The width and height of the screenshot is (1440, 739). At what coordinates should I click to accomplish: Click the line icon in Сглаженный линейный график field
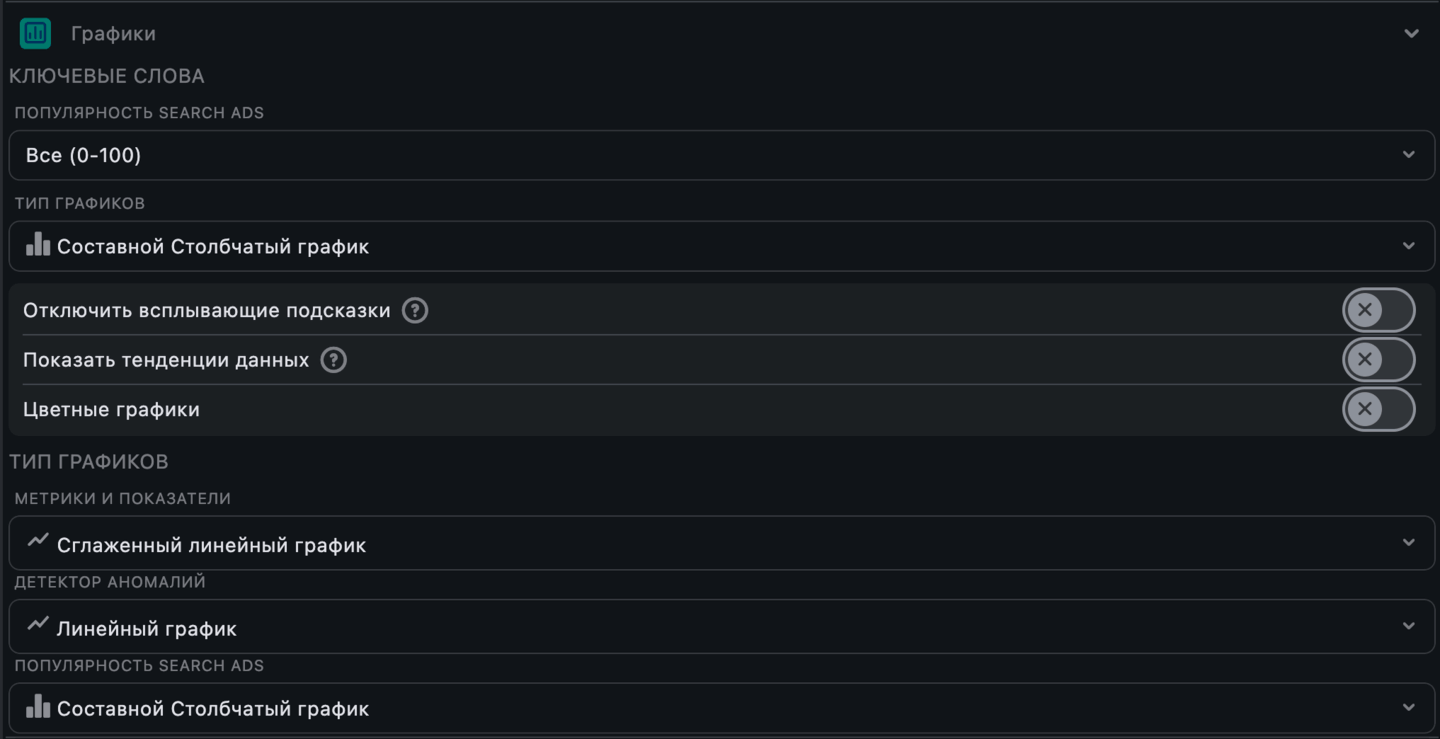[38, 541]
